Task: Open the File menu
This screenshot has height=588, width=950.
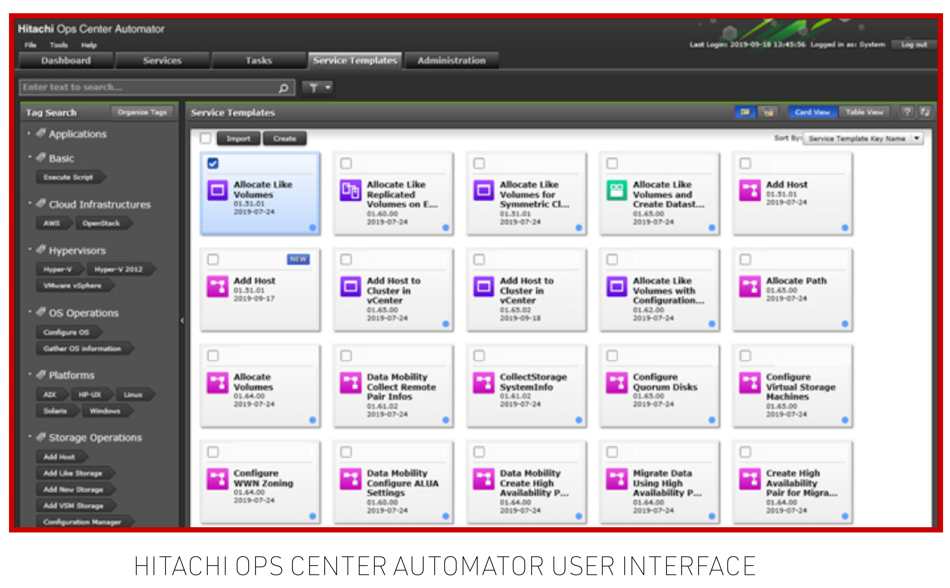Action: [x=30, y=45]
